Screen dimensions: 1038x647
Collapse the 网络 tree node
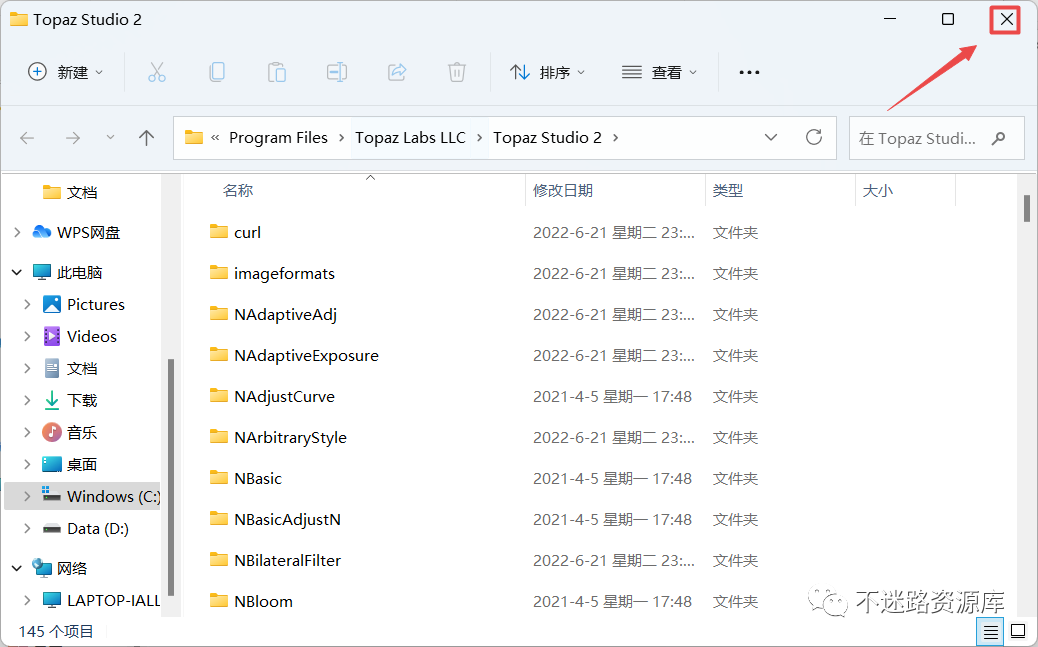pos(17,568)
